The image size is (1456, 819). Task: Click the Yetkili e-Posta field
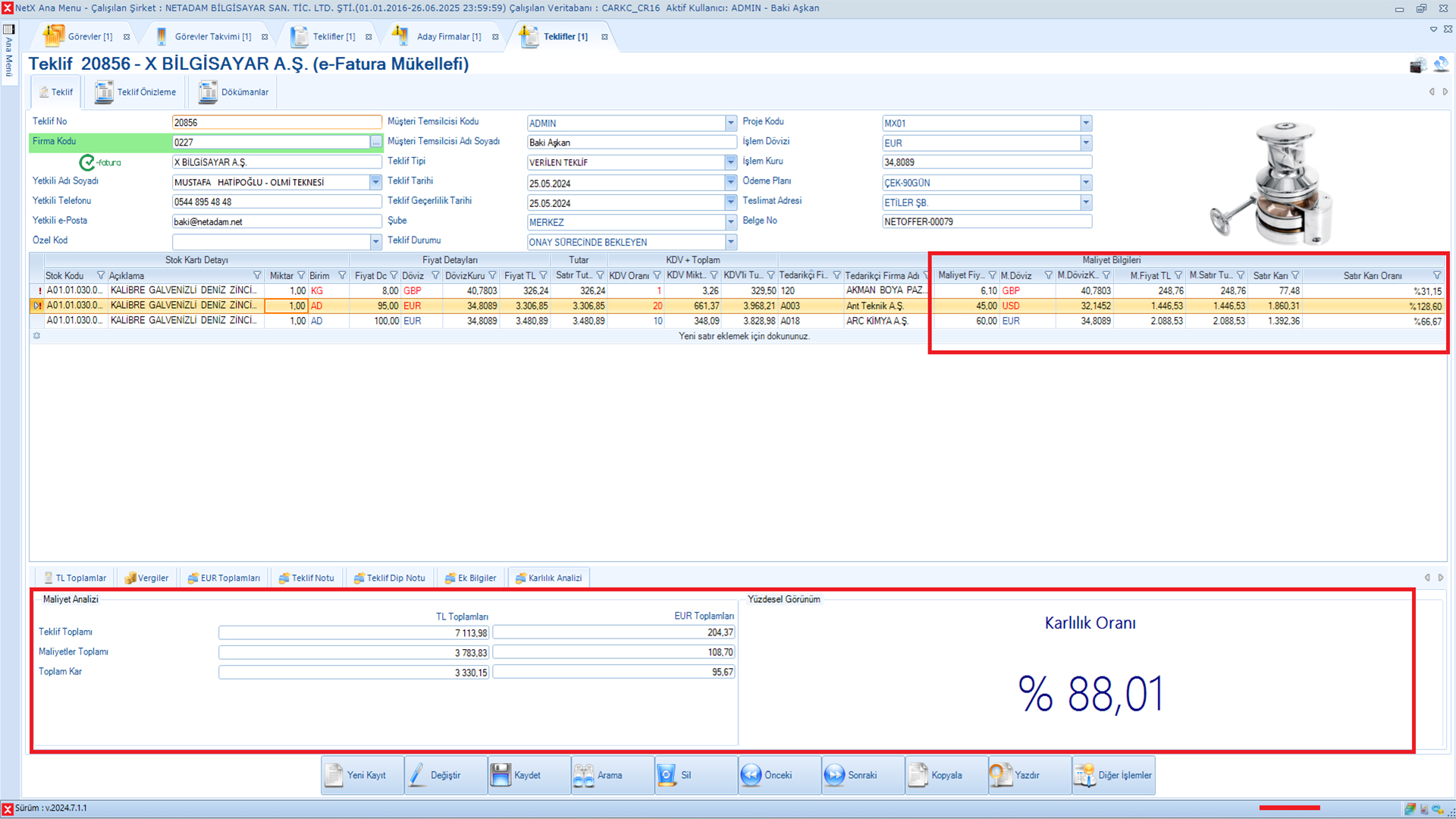coord(277,221)
